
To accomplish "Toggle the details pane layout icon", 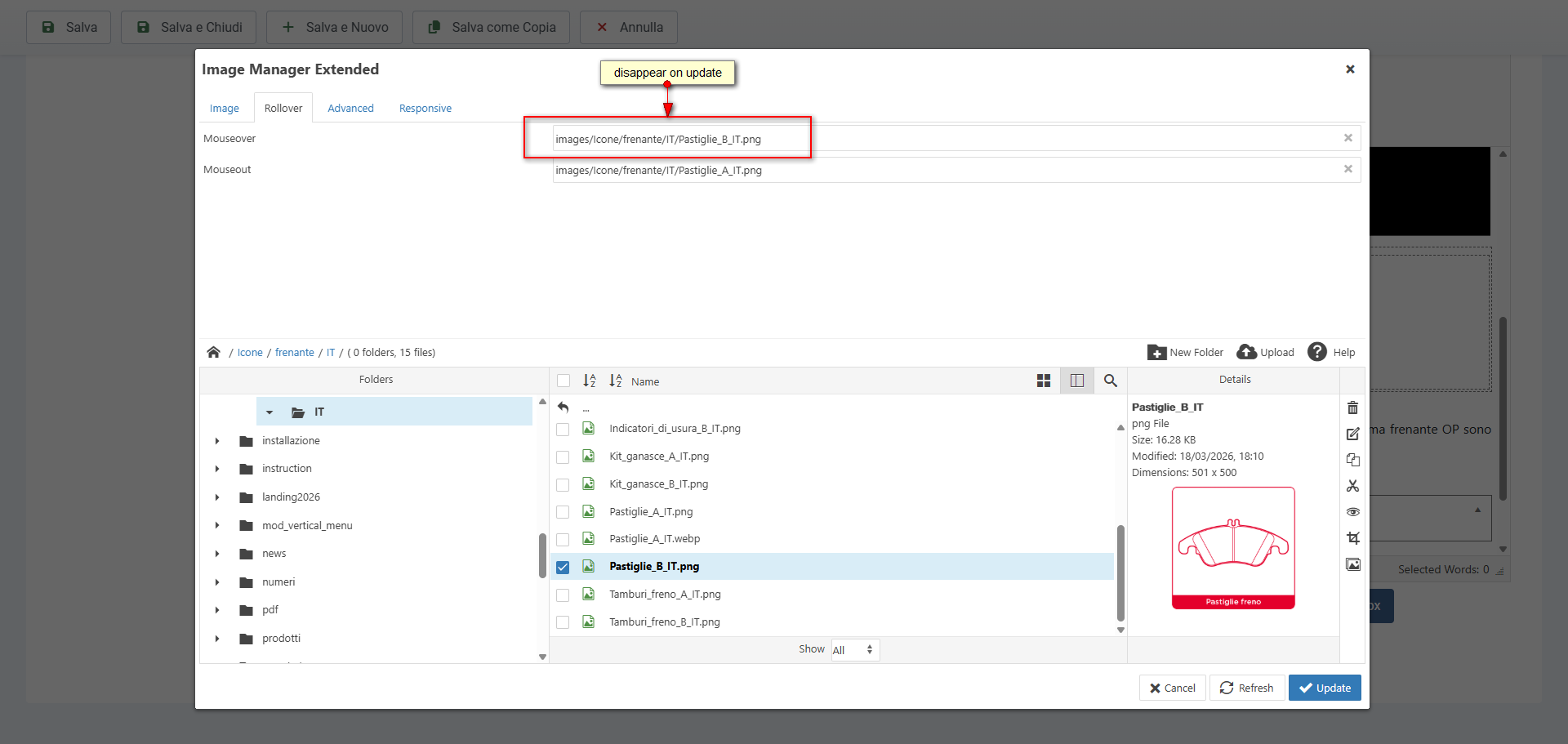I will pos(1077,381).
